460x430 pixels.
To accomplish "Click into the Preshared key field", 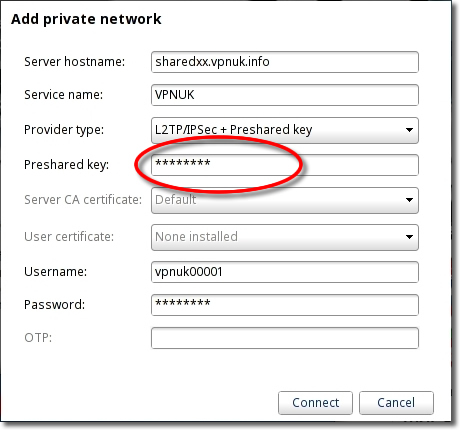I will (285, 165).
